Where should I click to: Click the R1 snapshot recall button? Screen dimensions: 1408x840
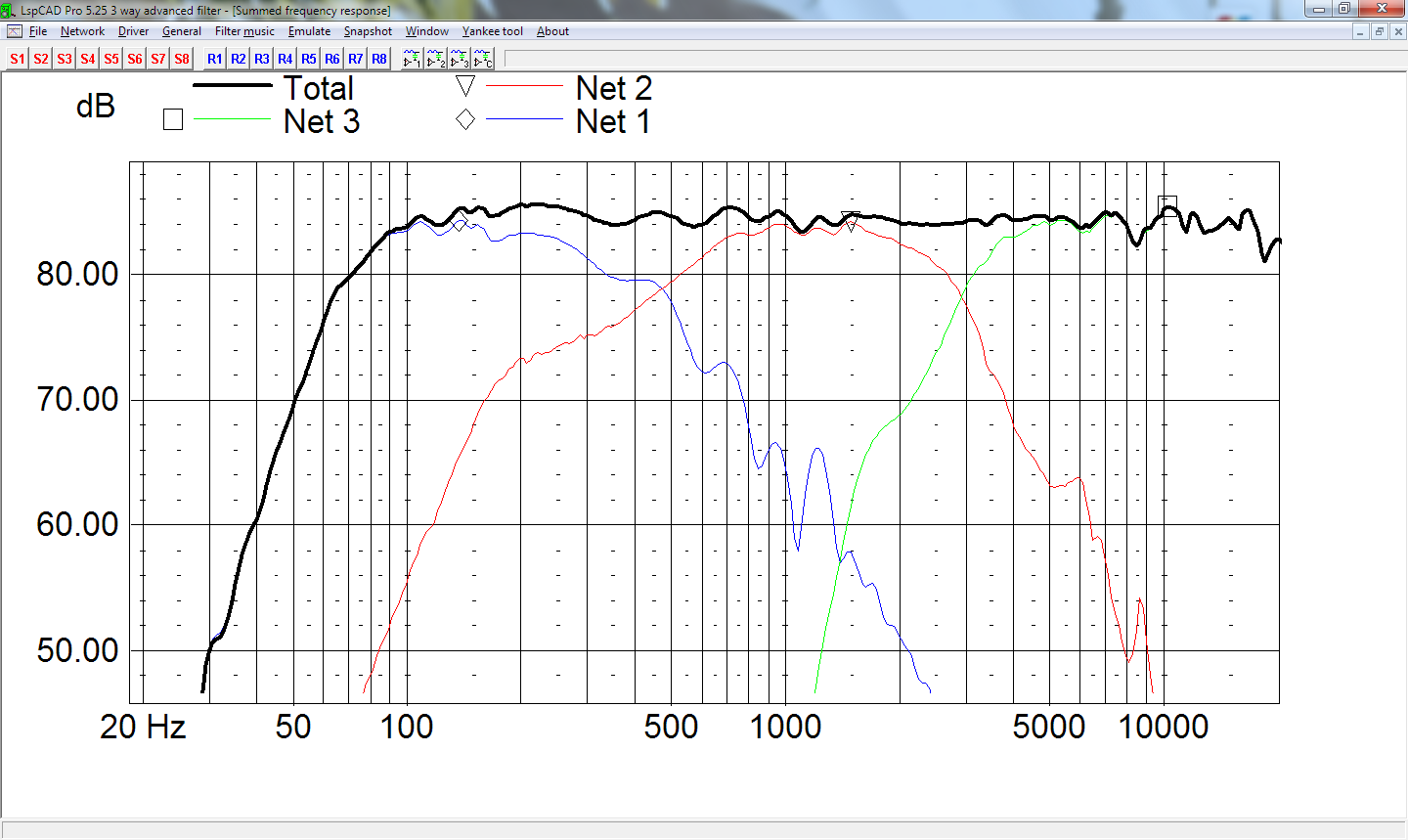pyautogui.click(x=215, y=59)
